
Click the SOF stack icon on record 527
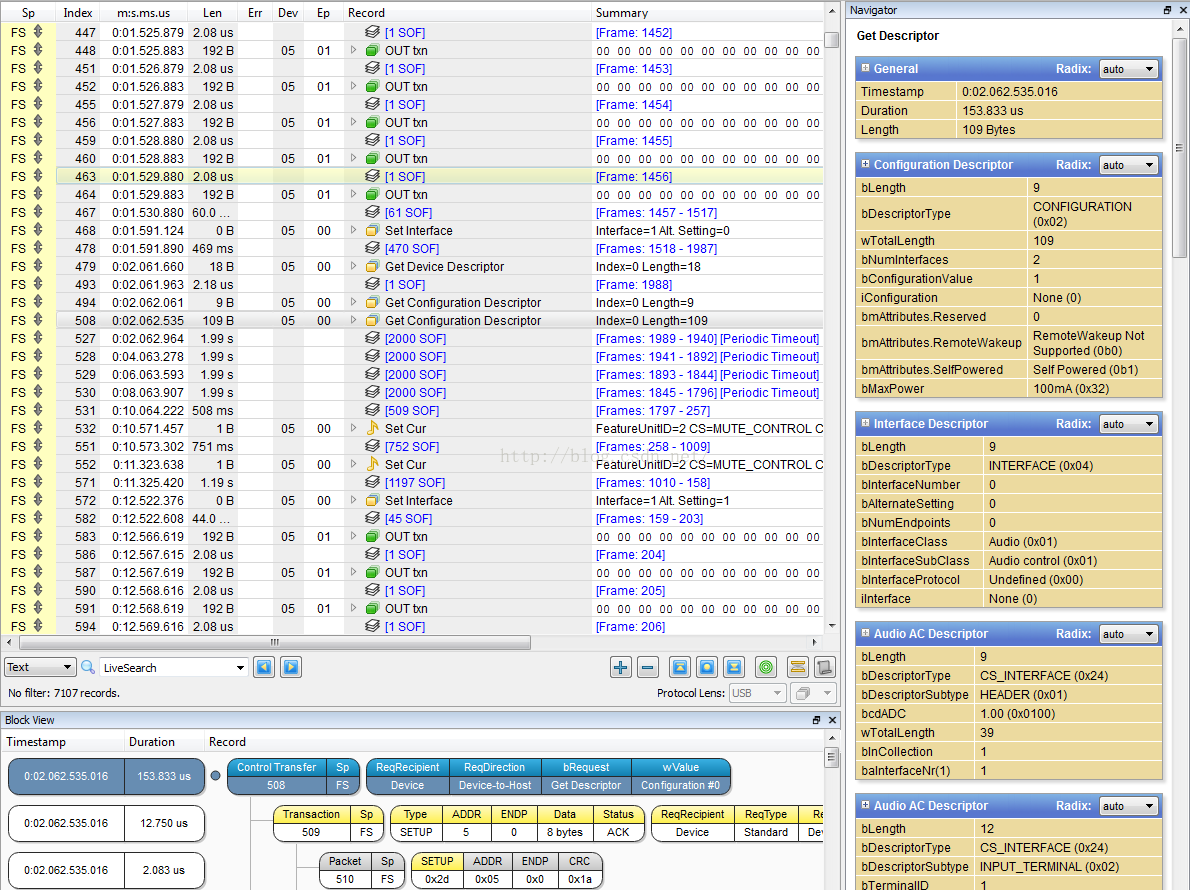click(x=372, y=338)
